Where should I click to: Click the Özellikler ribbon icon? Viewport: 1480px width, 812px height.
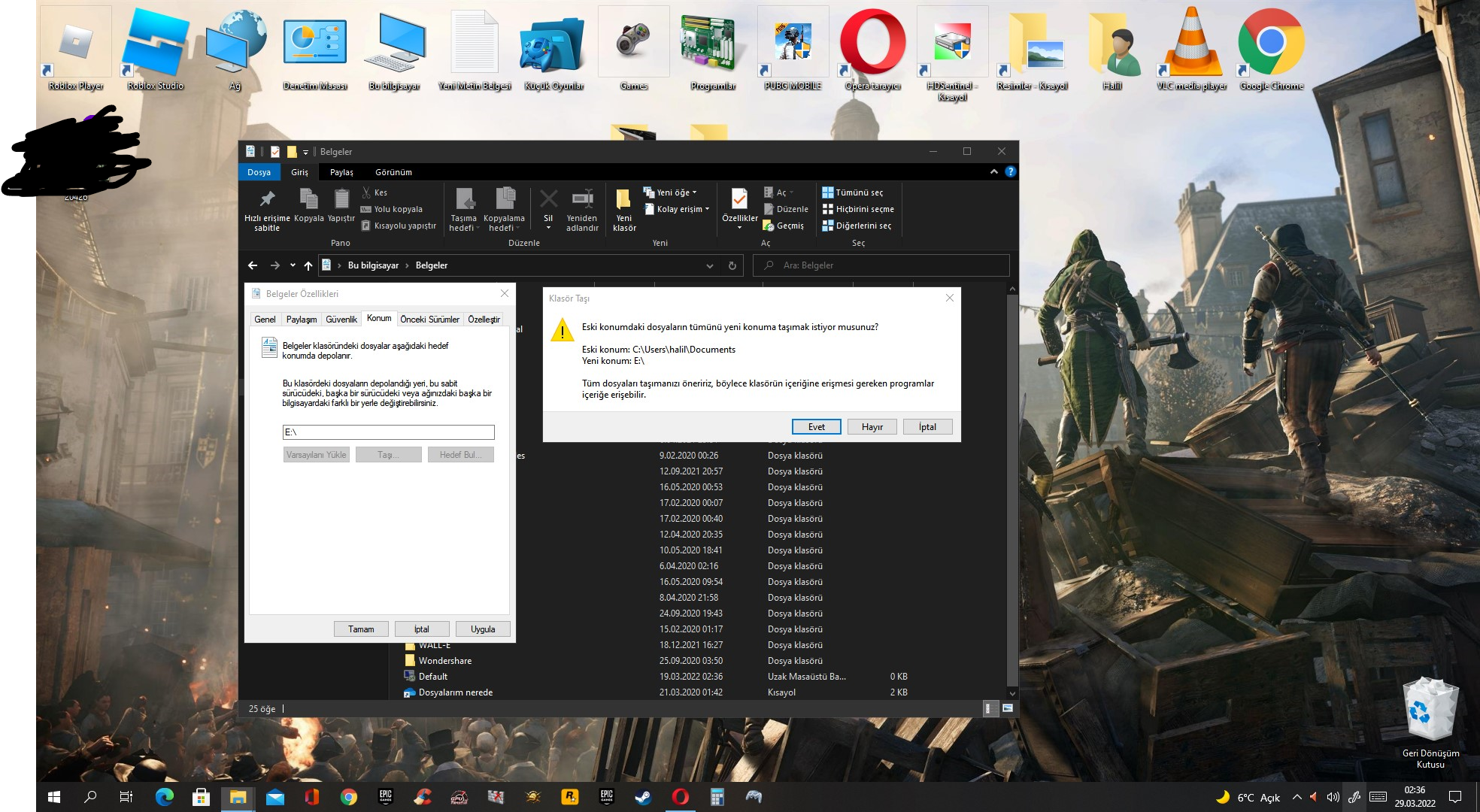739,199
